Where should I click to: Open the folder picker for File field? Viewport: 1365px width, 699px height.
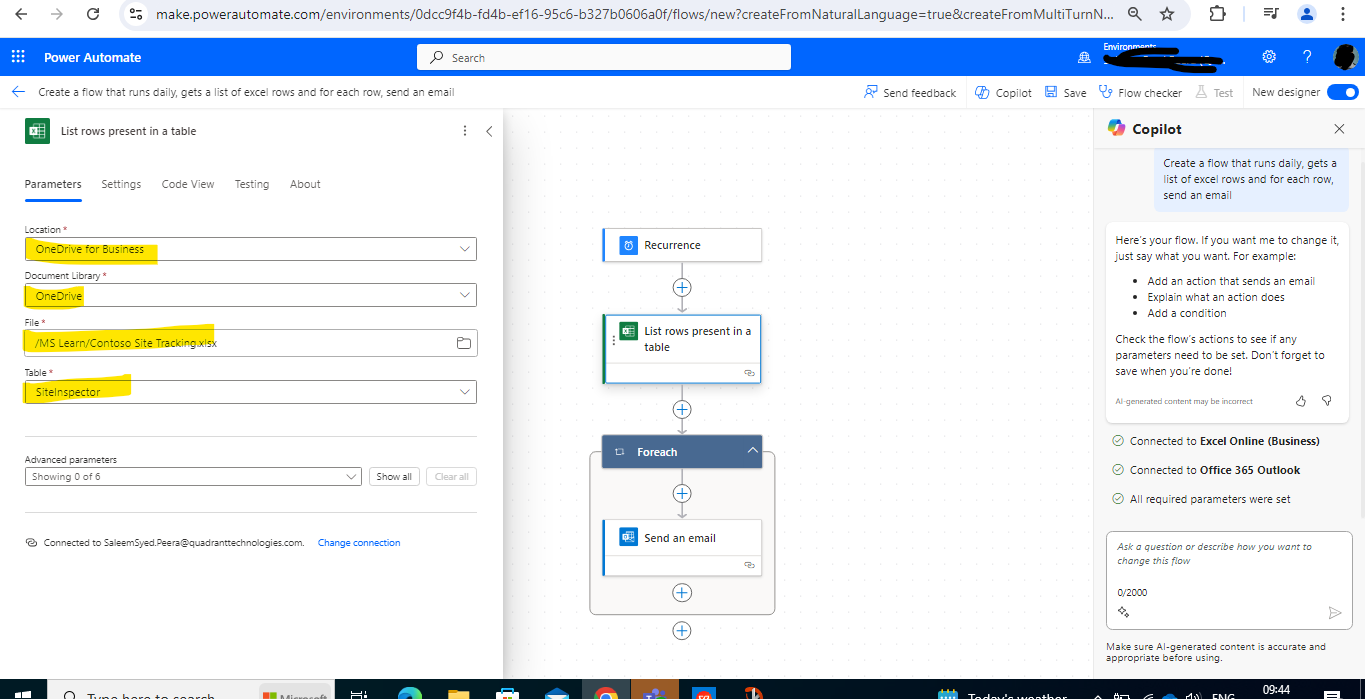click(463, 343)
